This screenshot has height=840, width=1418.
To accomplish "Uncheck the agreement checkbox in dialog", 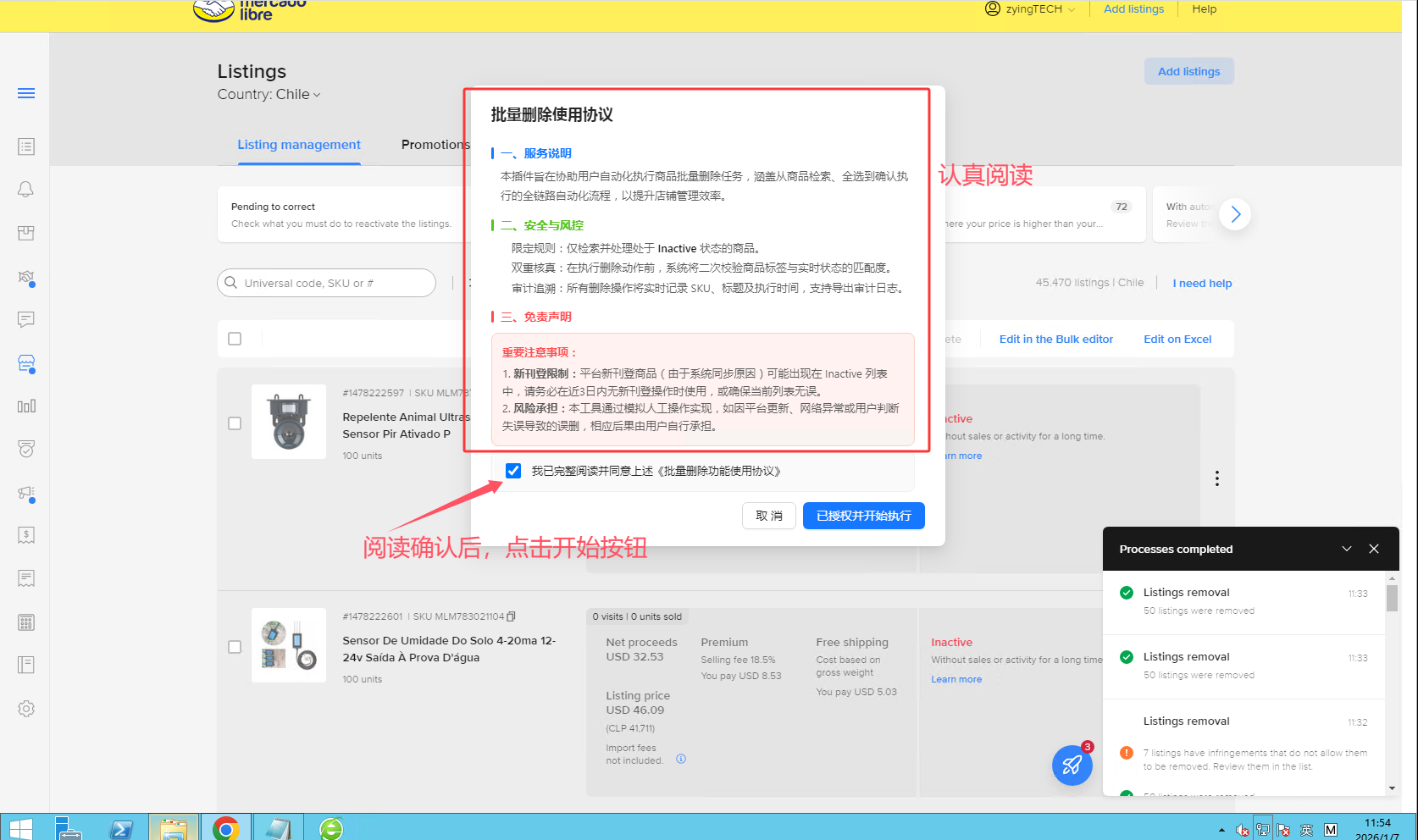I will (513, 471).
